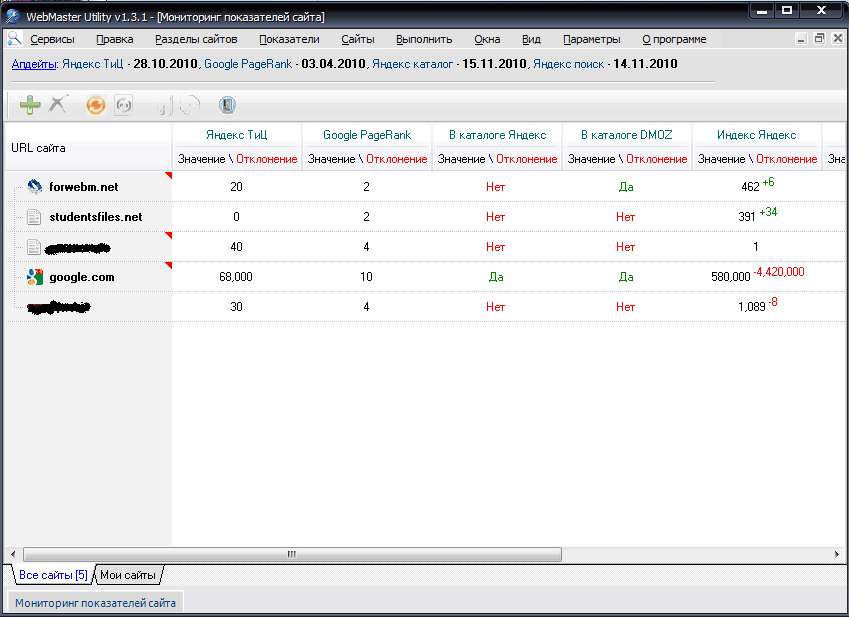Open the Сервисы menu
The height and width of the screenshot is (617, 849).
(x=52, y=40)
